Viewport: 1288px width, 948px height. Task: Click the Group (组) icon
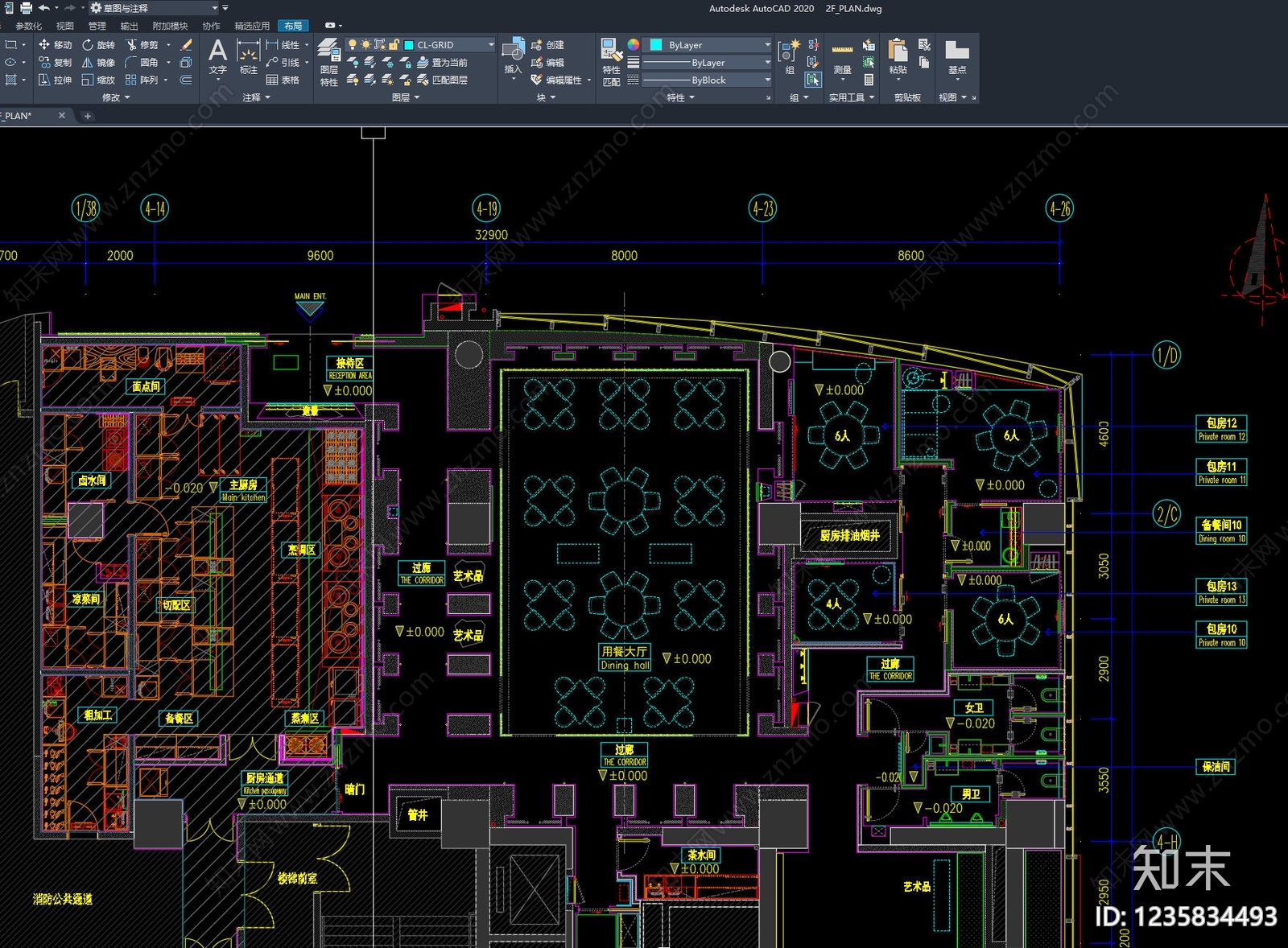click(x=789, y=57)
